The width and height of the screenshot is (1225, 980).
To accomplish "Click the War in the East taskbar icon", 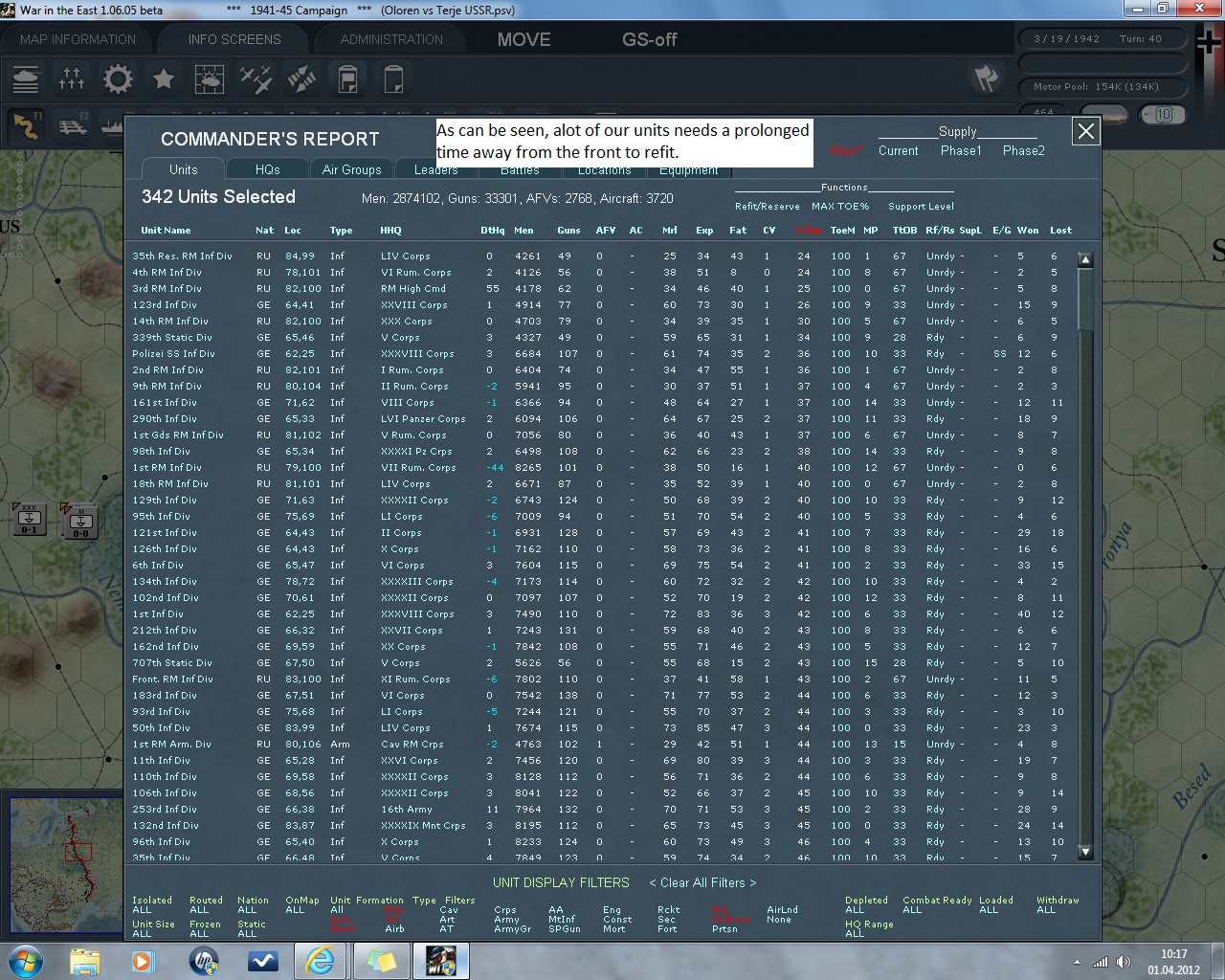I will coord(440,960).
